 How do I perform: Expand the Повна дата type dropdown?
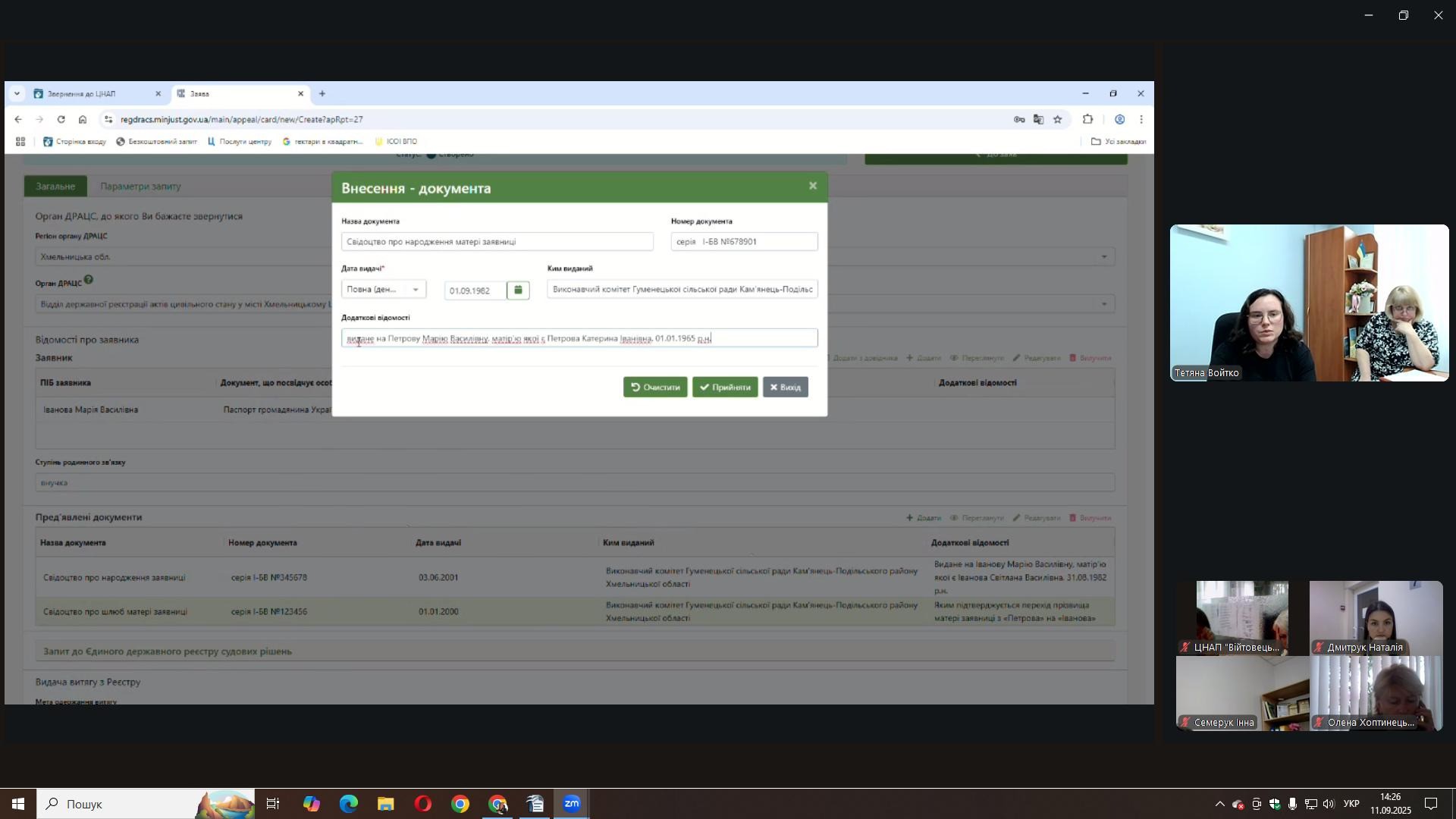[x=384, y=289]
